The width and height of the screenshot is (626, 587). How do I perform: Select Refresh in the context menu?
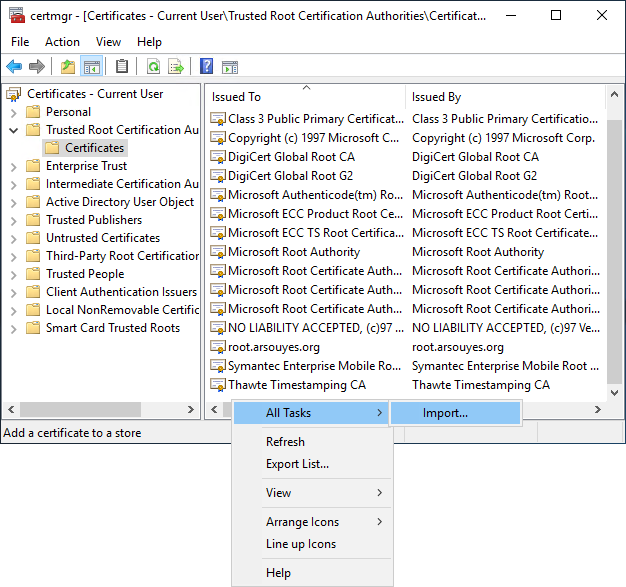[312, 442]
